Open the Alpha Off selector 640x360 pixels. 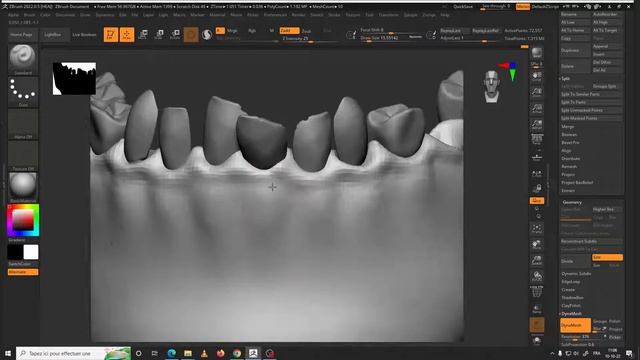tap(23, 124)
